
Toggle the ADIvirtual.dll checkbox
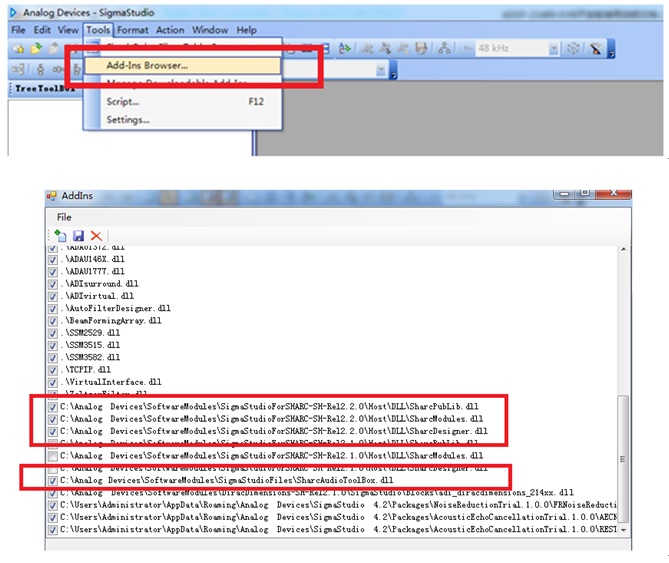pyautogui.click(x=53, y=296)
